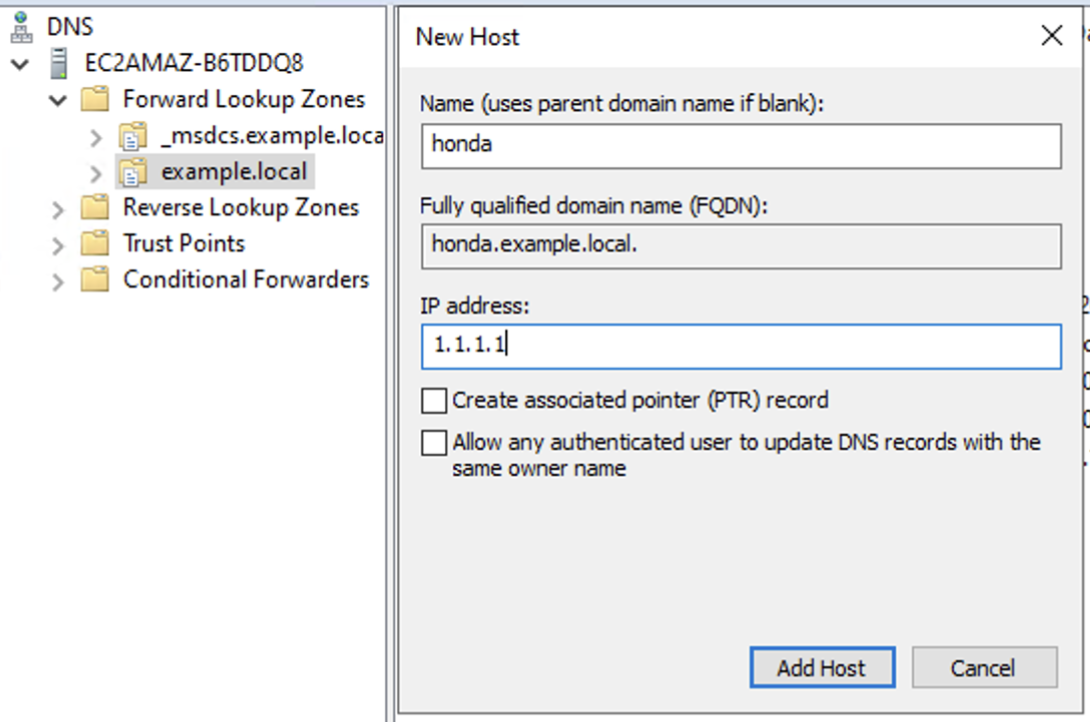Expand the example.local zone
The height and width of the screenshot is (722, 1090).
[95, 173]
